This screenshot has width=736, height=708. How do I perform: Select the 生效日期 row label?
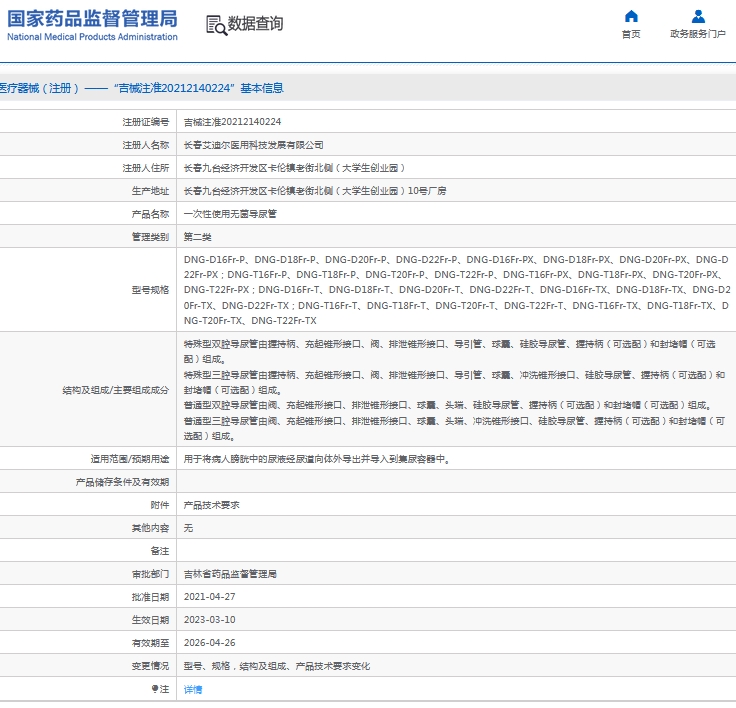click(150, 620)
